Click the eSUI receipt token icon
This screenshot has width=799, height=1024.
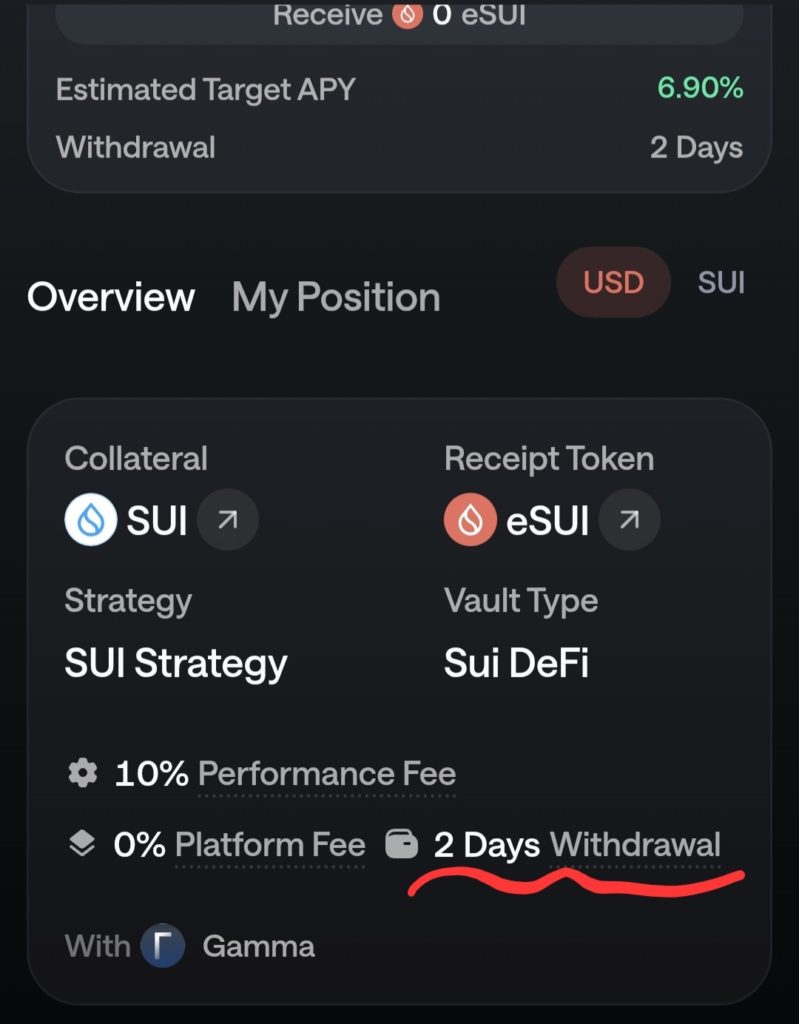click(471, 521)
